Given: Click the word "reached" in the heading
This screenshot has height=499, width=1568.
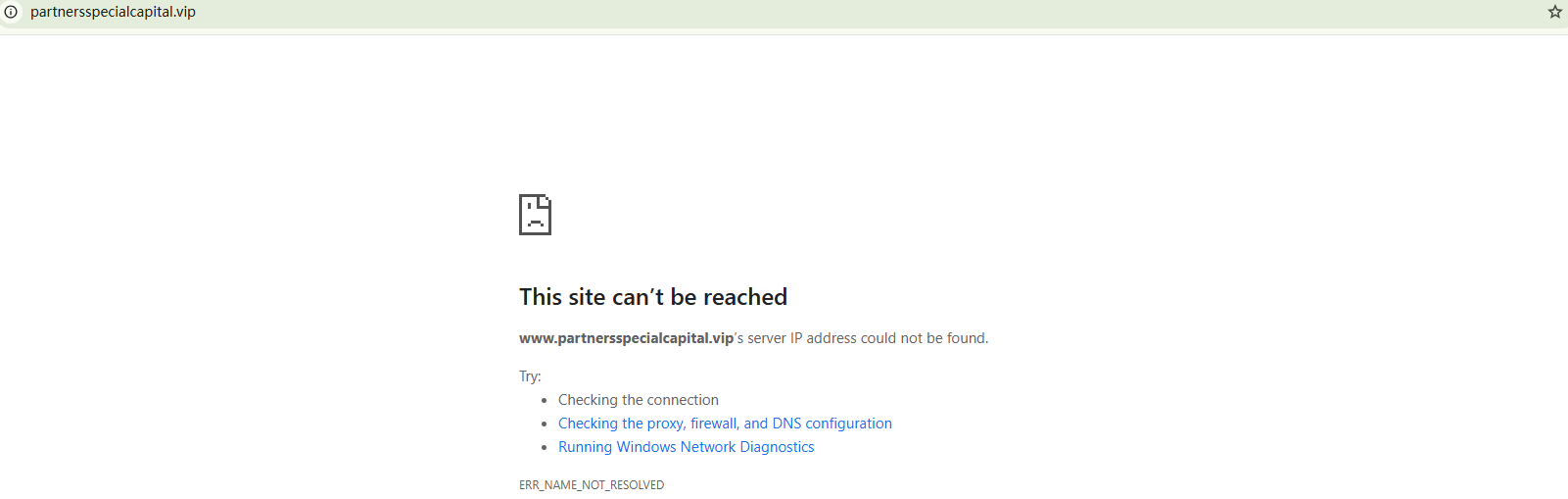Looking at the screenshot, I should (744, 297).
